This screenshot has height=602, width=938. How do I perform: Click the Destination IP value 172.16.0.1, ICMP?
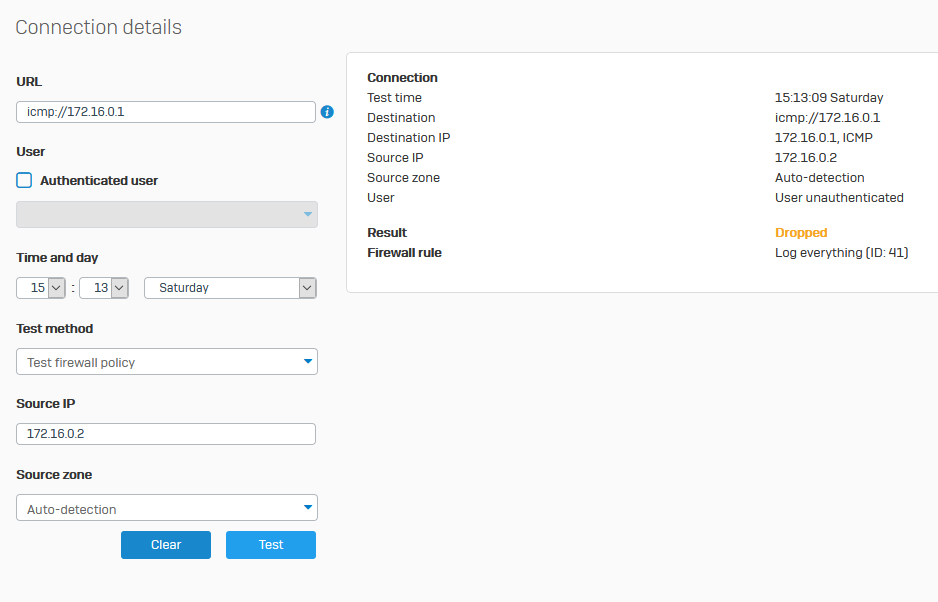pos(823,138)
